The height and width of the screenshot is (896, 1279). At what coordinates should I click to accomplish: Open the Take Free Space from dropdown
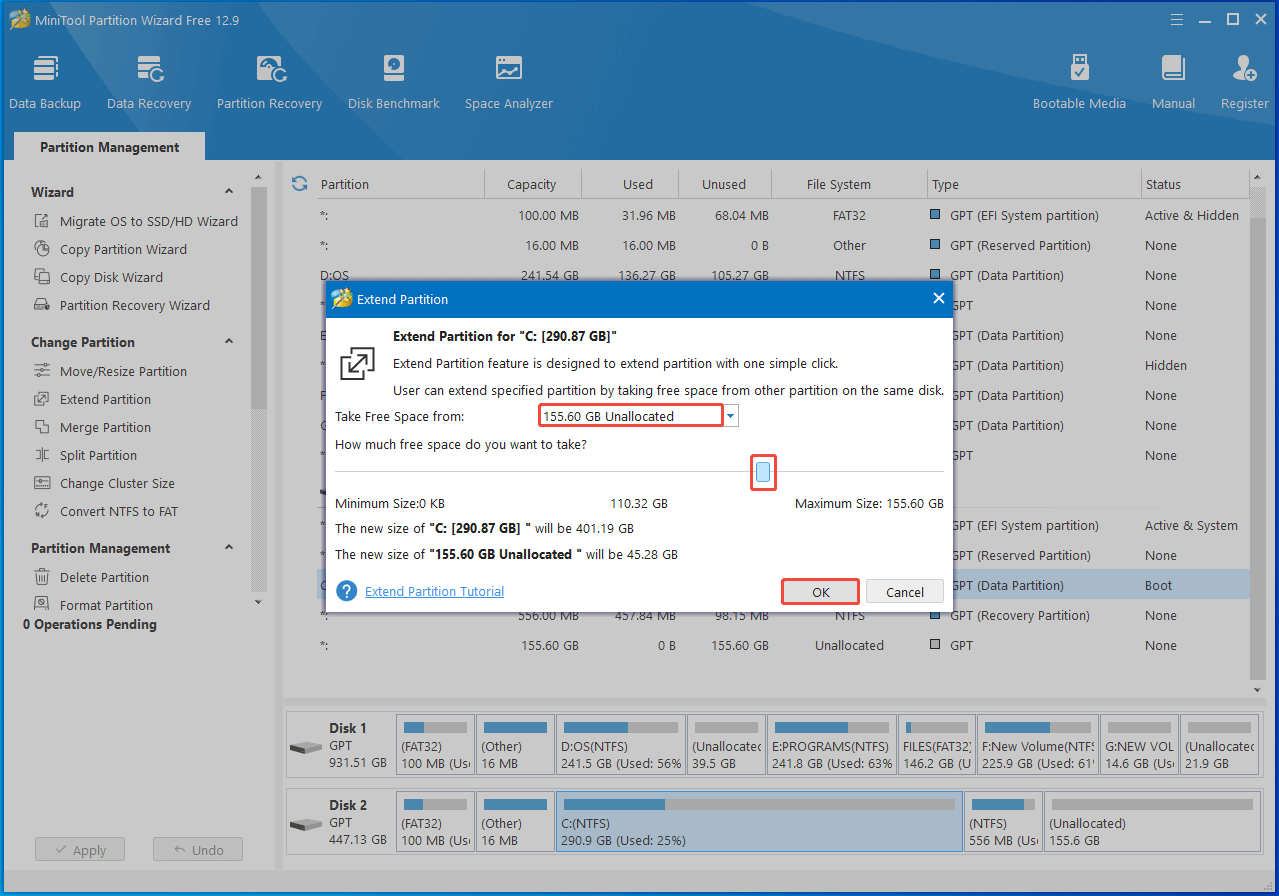coord(731,416)
